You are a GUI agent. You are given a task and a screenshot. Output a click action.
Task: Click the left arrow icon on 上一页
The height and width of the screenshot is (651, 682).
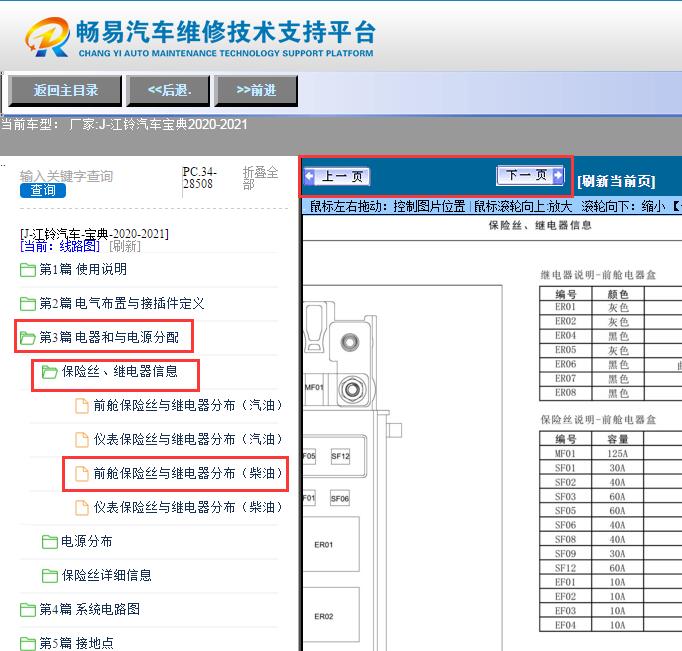point(310,177)
